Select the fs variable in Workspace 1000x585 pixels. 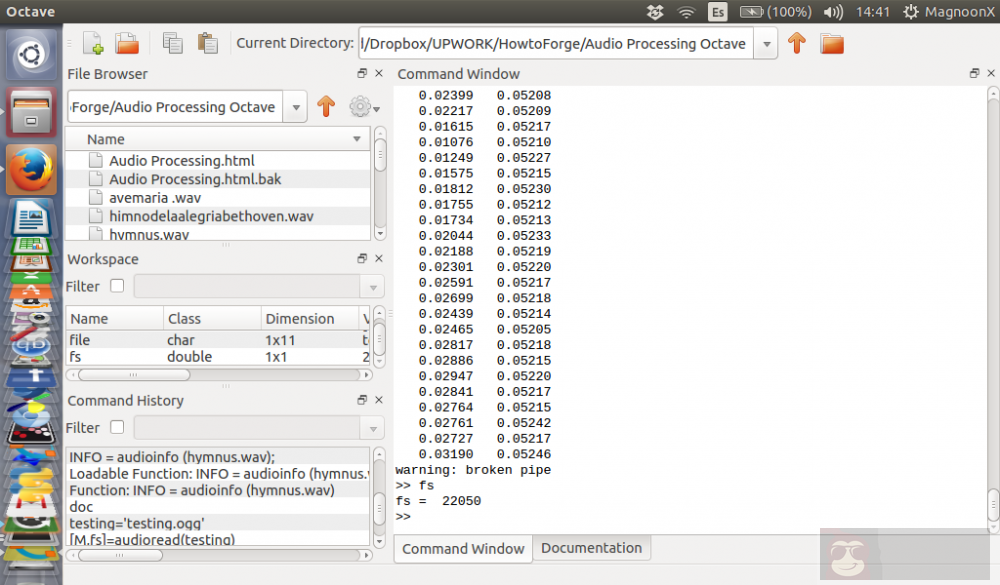click(76, 357)
